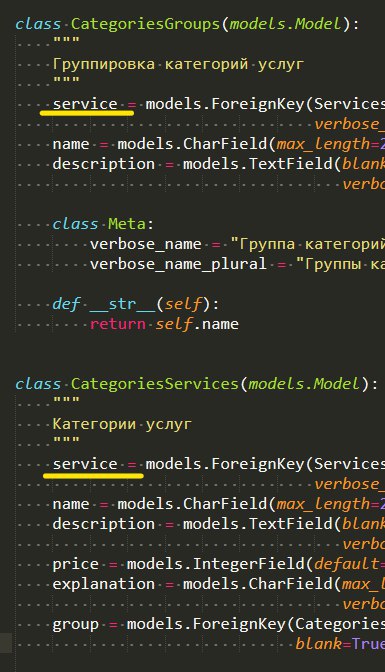Image resolution: width=385 pixels, height=672 pixels.
Task: Click 'description' variable in CategoriesServices class
Action: 103,524
